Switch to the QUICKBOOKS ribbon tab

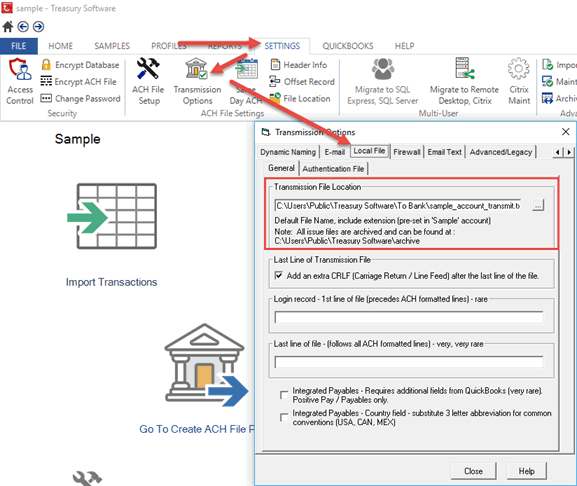pos(348,46)
